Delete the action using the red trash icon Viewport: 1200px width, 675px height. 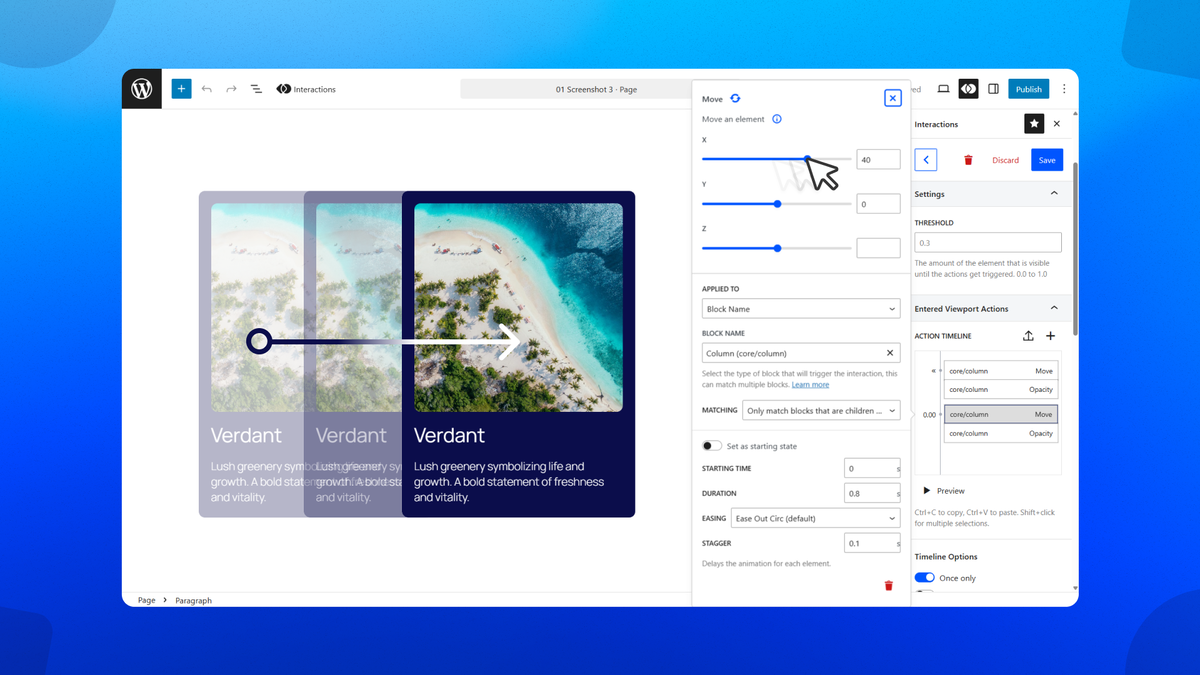tap(888, 585)
